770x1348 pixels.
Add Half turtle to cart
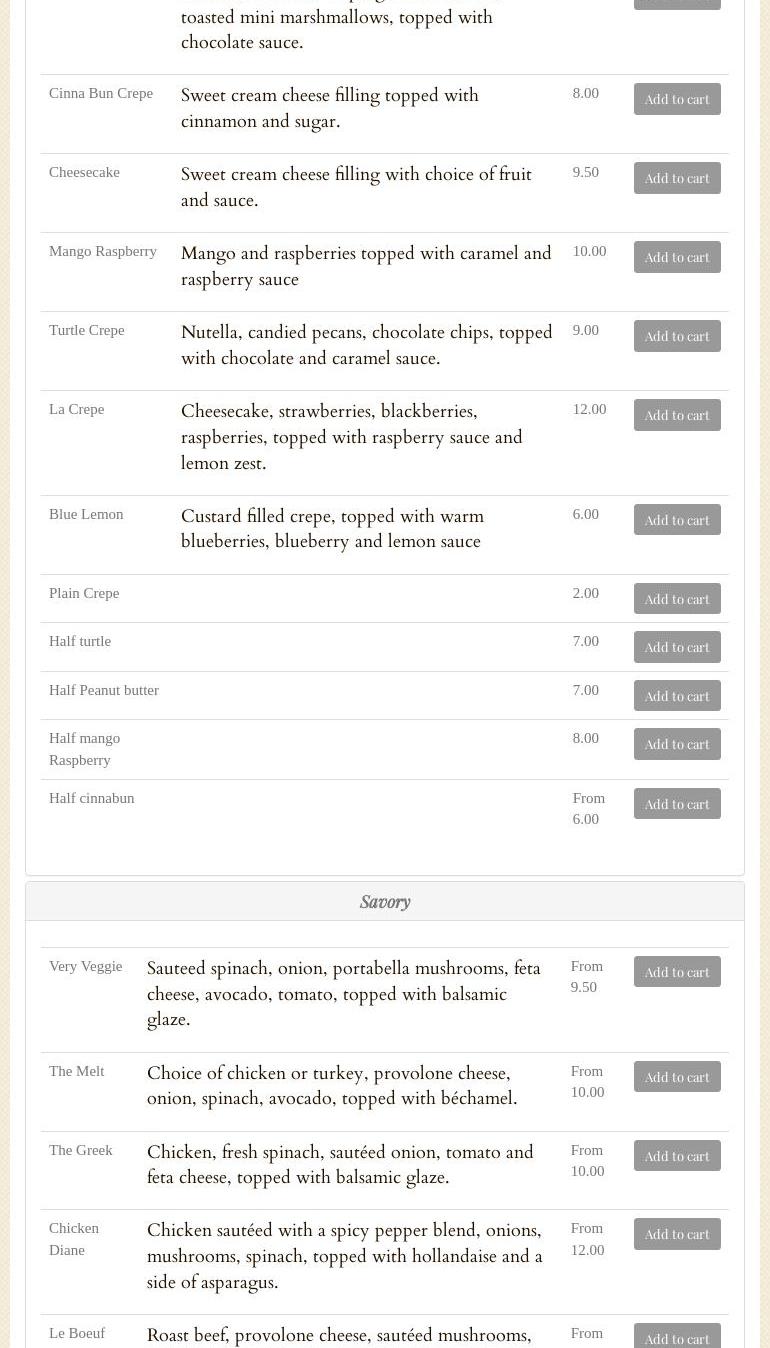point(677,647)
